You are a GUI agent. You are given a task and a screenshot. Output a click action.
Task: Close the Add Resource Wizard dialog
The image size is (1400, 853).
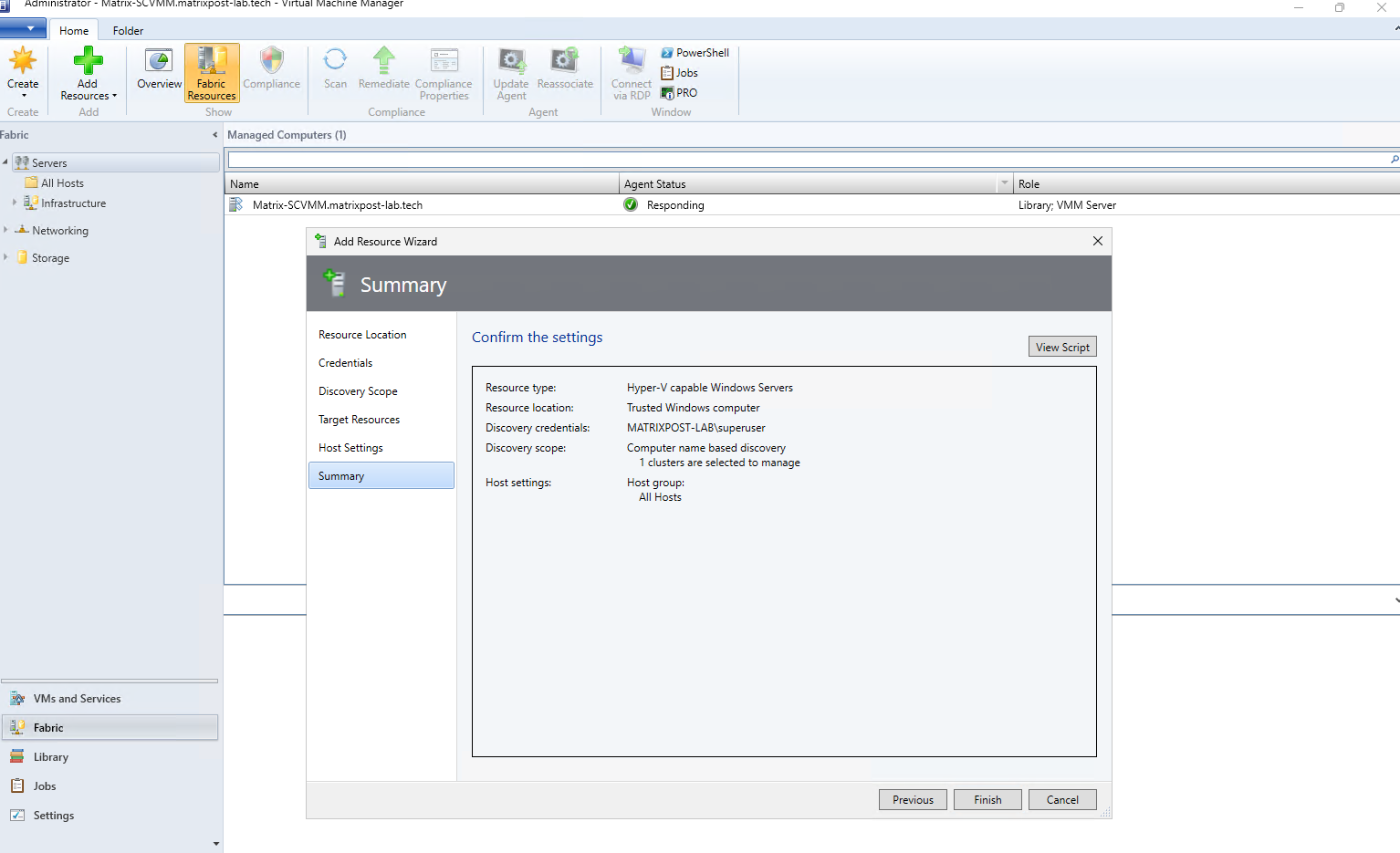[x=1098, y=241]
